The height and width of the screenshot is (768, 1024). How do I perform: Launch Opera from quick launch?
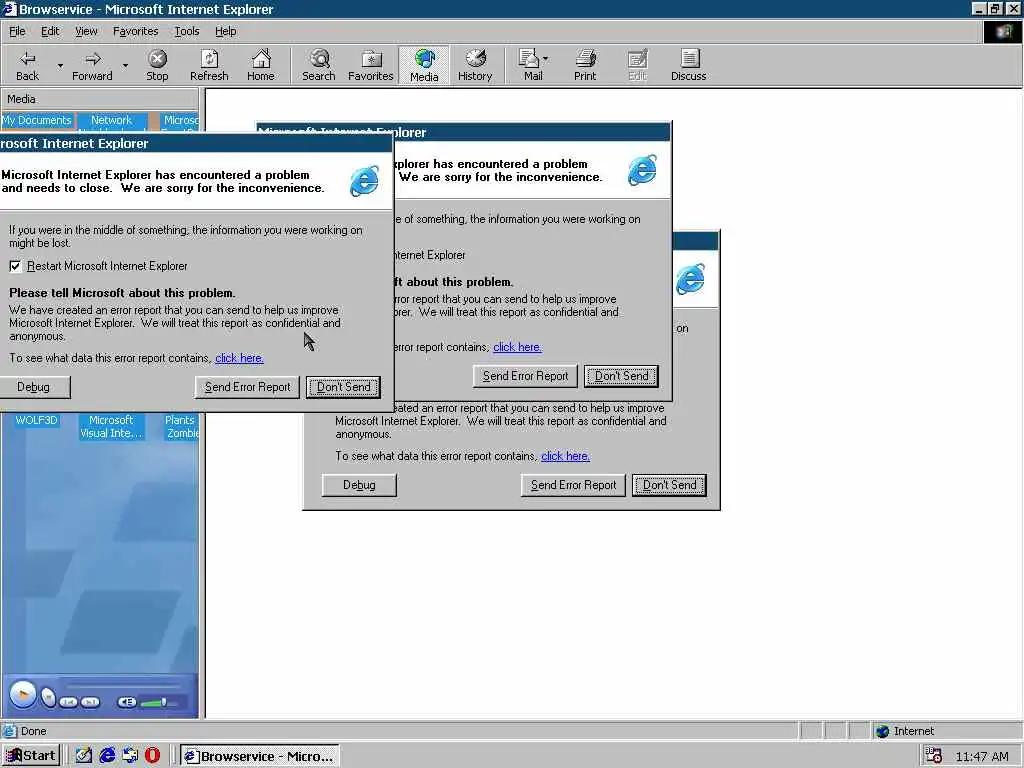152,756
